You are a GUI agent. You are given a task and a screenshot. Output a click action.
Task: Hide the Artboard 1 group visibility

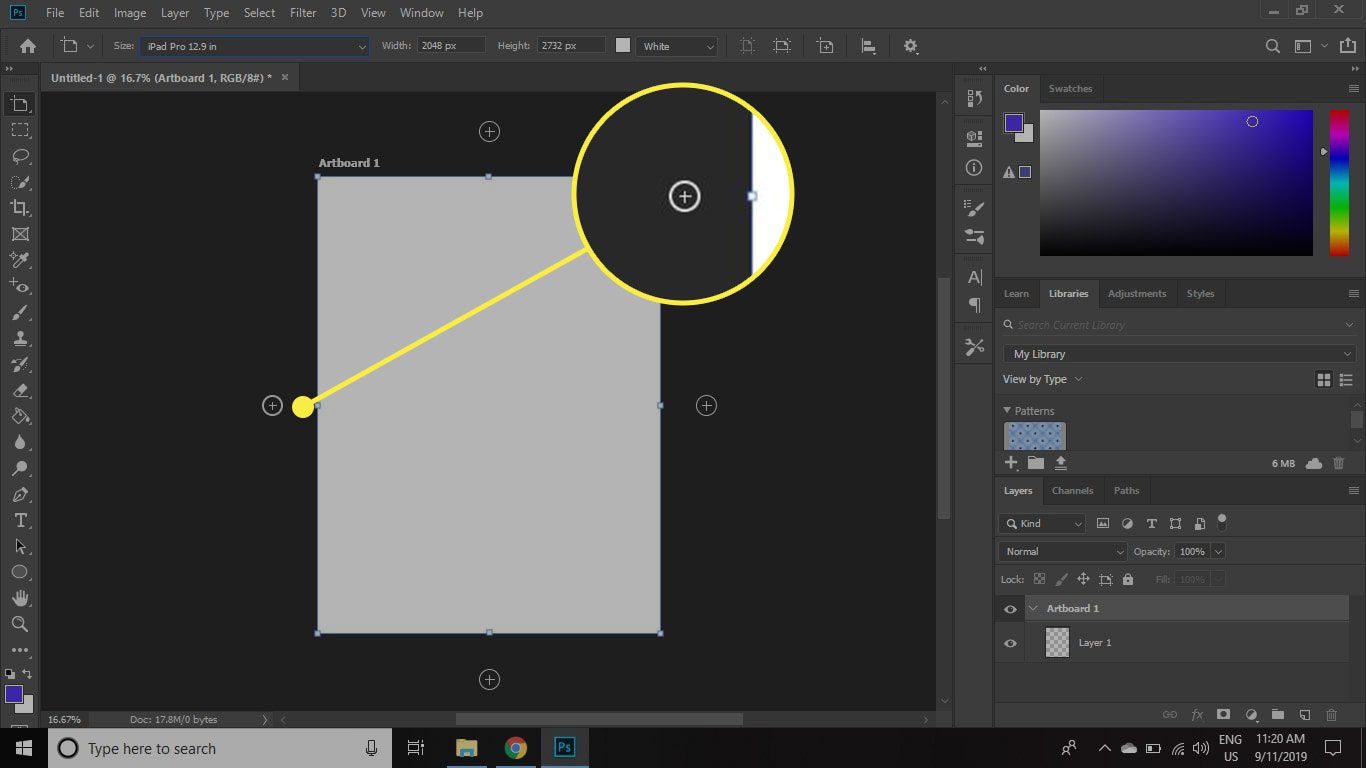pos(1010,609)
